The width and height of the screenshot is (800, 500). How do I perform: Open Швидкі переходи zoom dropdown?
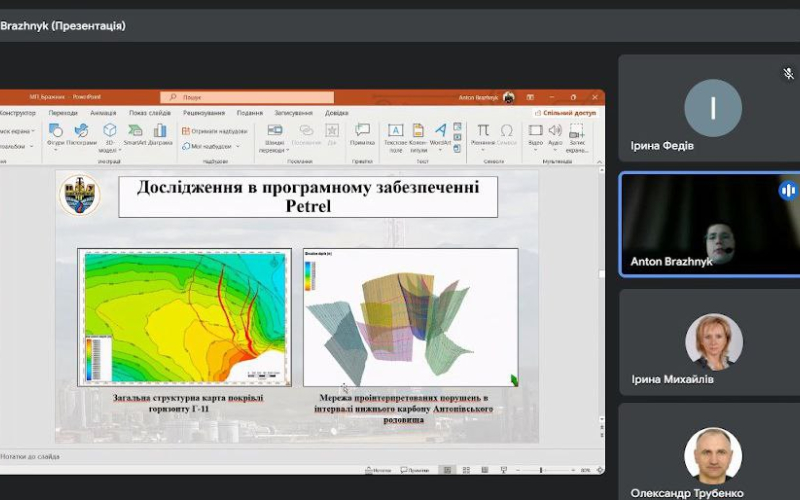(x=274, y=138)
